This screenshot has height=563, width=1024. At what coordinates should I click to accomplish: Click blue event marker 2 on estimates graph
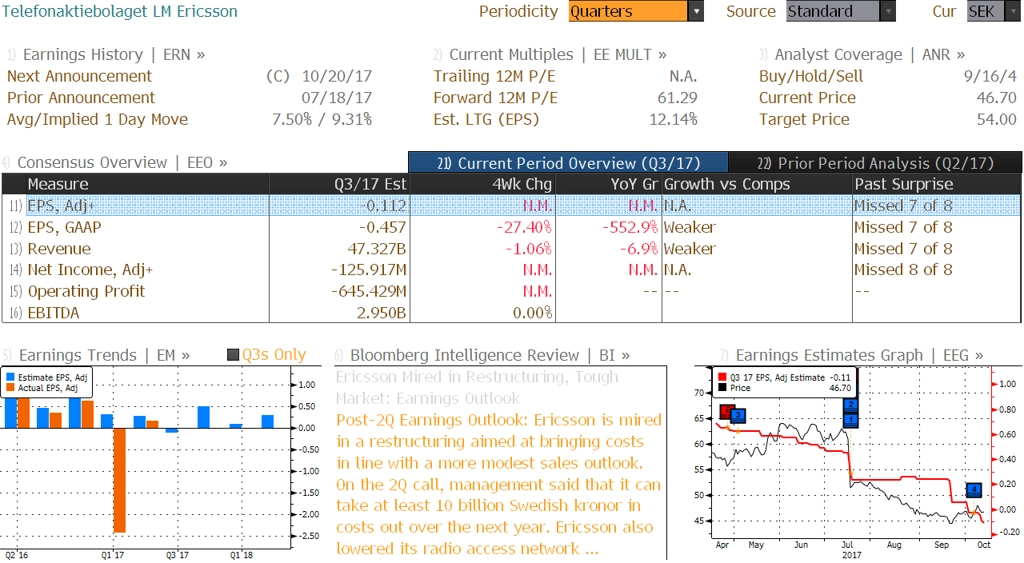(x=851, y=405)
